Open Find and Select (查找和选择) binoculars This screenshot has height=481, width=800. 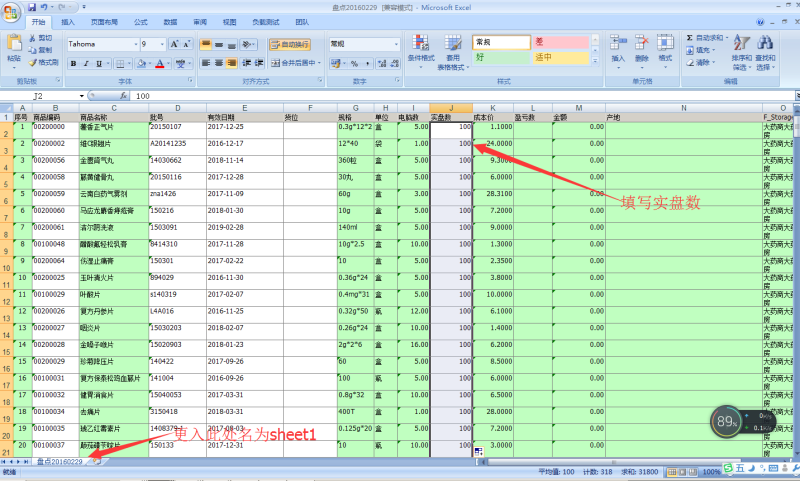pyautogui.click(x=765, y=52)
